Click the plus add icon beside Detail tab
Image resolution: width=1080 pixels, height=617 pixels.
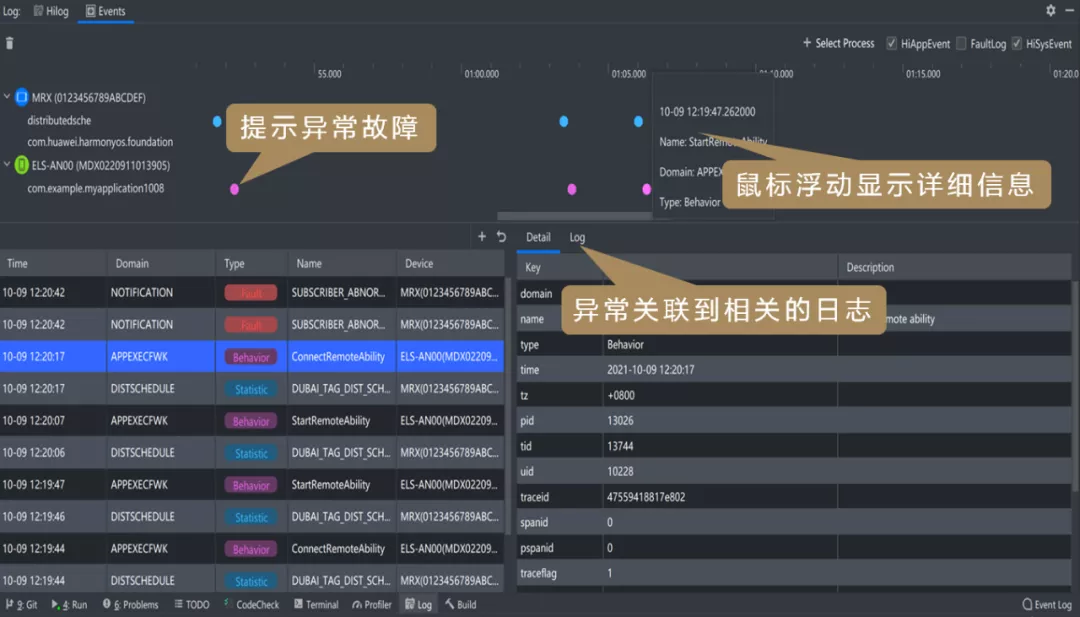482,236
